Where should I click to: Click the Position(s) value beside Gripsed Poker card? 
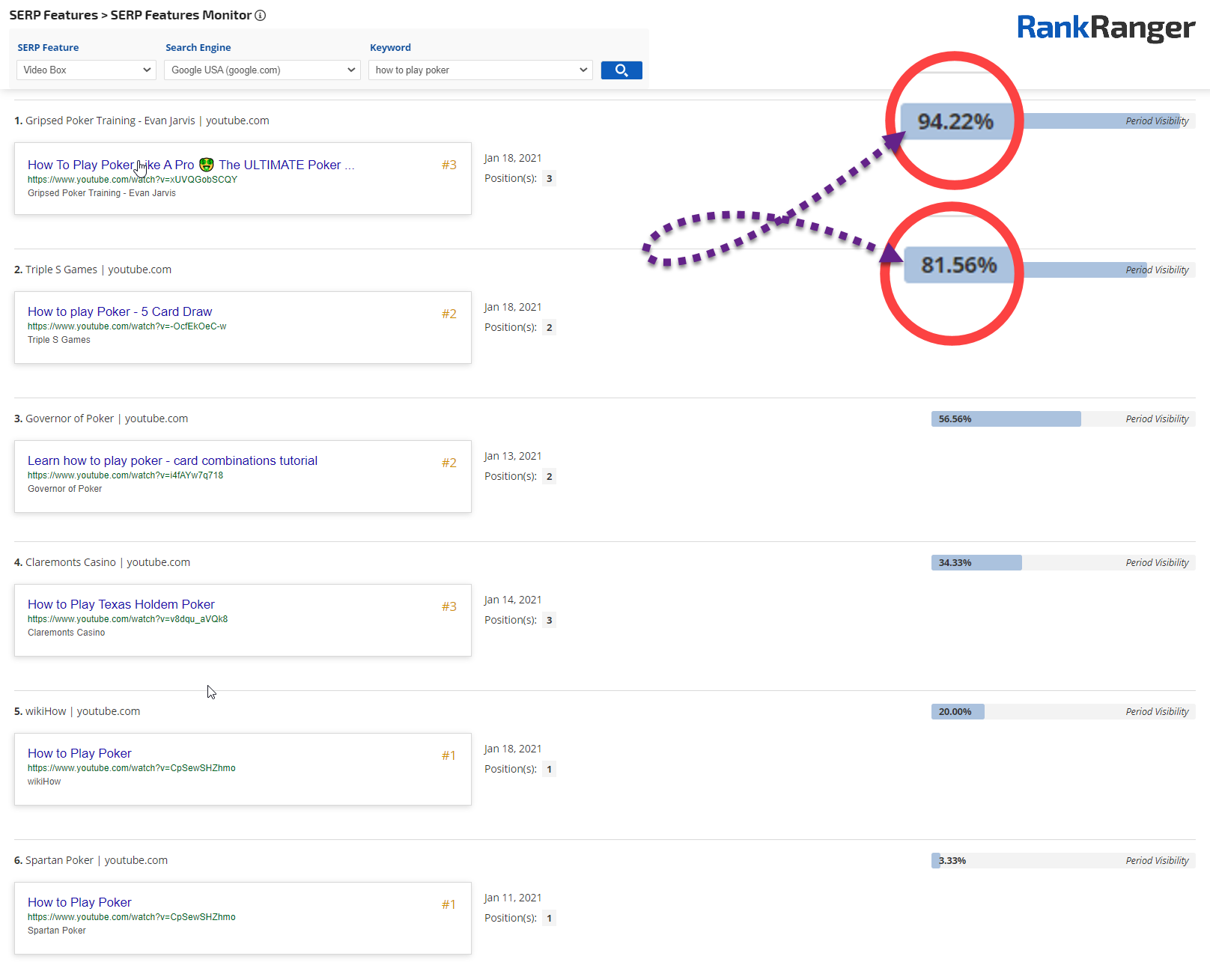[550, 179]
